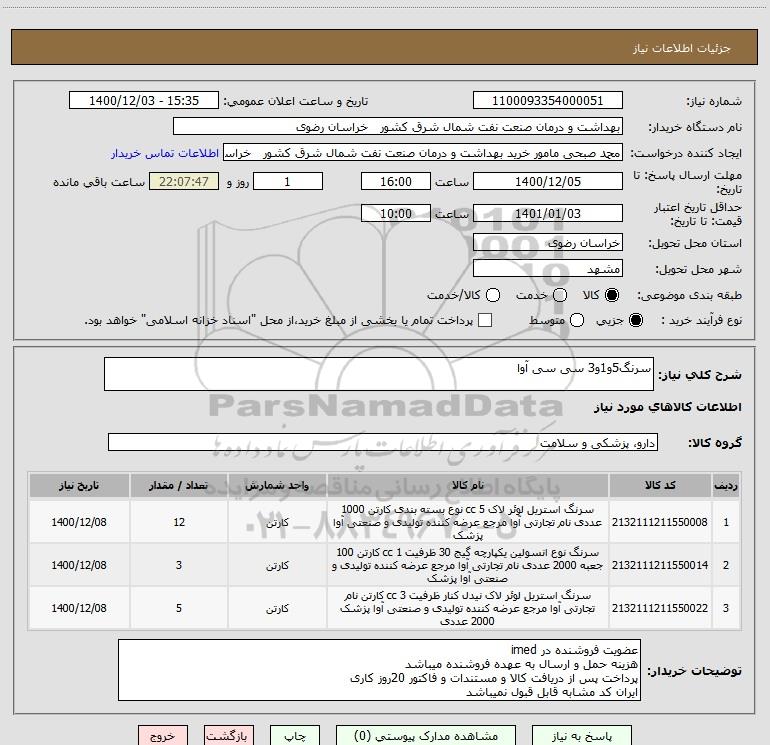770x745 pixels.
Task: Click the 5 cc syringe item name in row 1
Action: point(468,522)
